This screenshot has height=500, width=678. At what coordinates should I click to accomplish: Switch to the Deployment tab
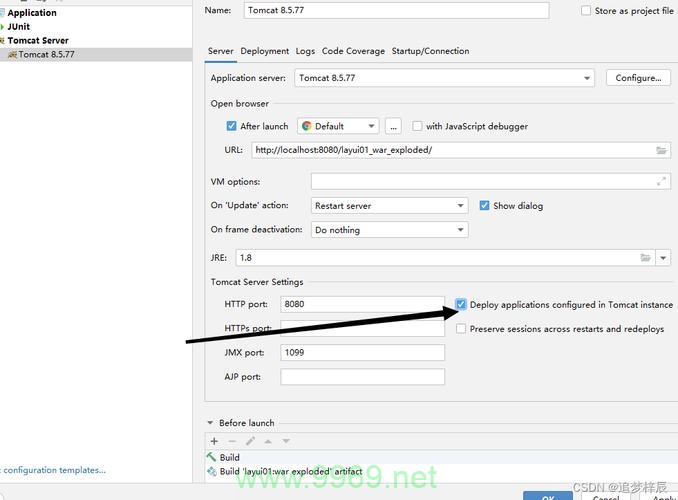pyautogui.click(x=265, y=51)
